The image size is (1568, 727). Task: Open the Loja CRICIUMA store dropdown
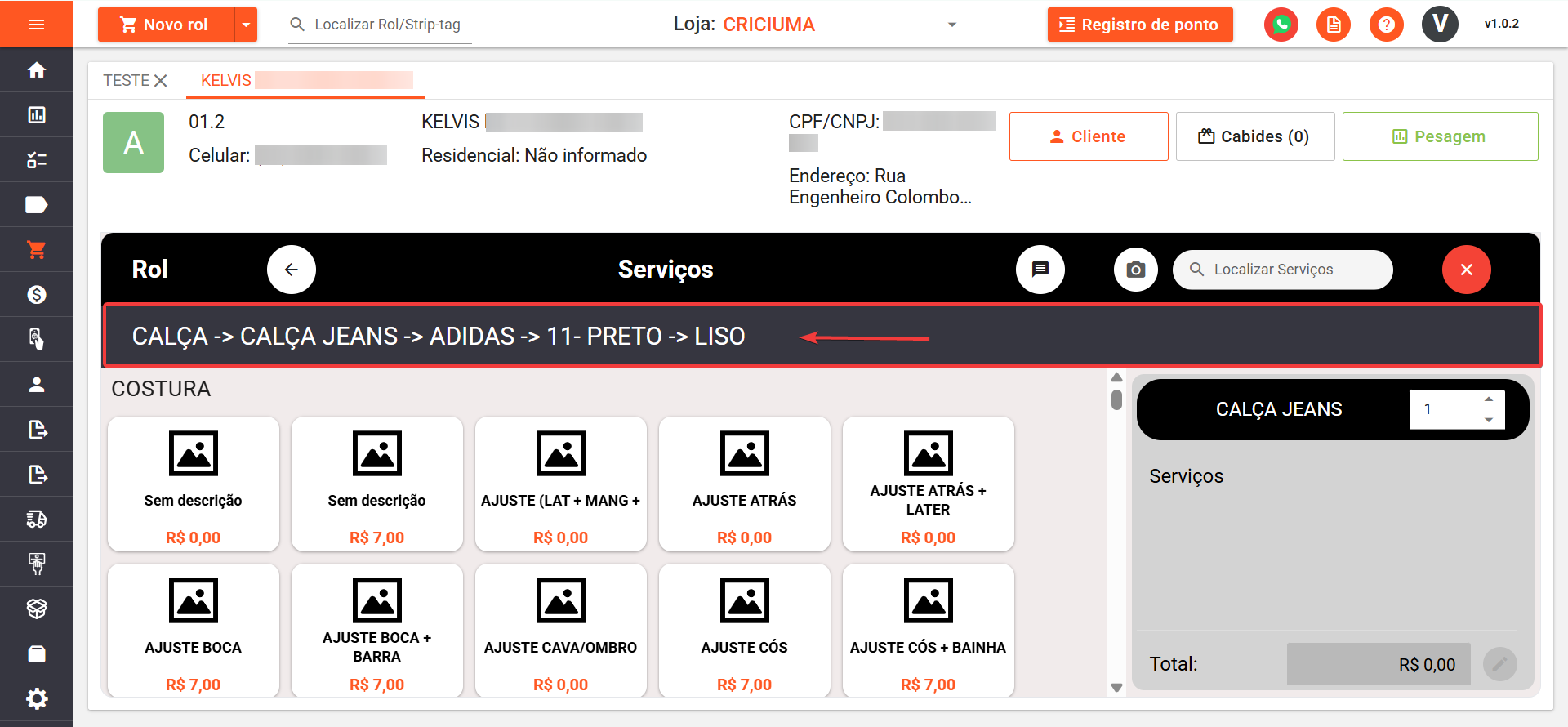click(x=844, y=25)
